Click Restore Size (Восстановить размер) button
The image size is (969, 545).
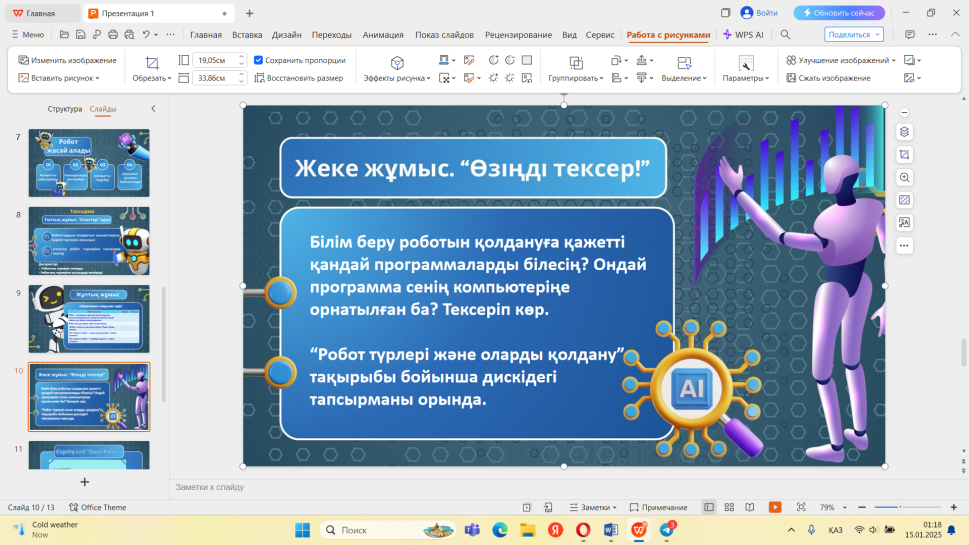tap(298, 78)
